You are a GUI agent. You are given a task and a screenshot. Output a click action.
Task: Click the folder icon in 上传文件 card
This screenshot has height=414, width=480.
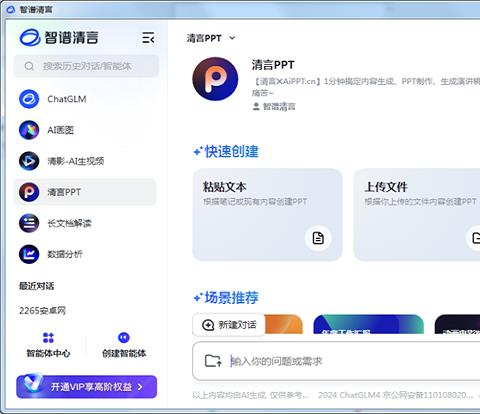(475, 238)
